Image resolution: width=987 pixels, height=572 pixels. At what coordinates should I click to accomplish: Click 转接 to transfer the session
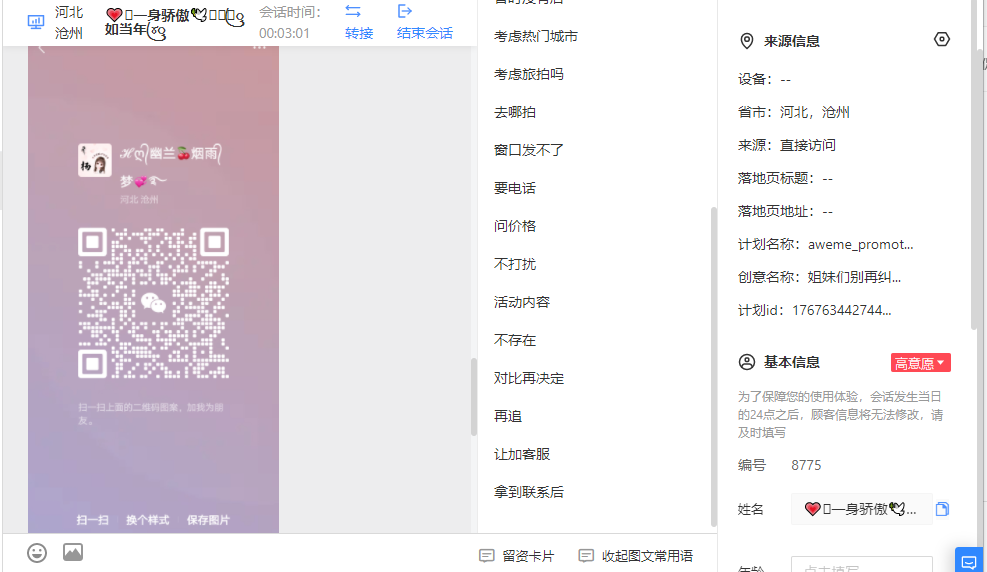tap(359, 33)
